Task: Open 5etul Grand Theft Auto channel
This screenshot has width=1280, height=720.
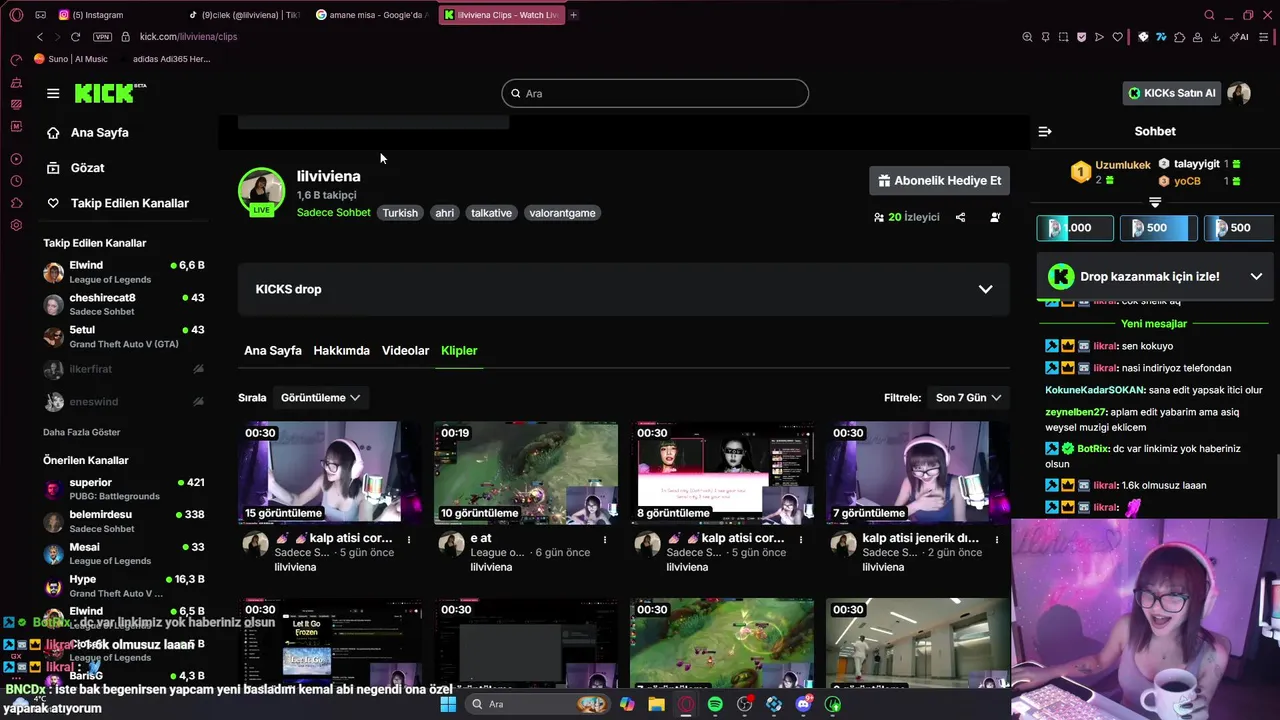Action: (124, 336)
